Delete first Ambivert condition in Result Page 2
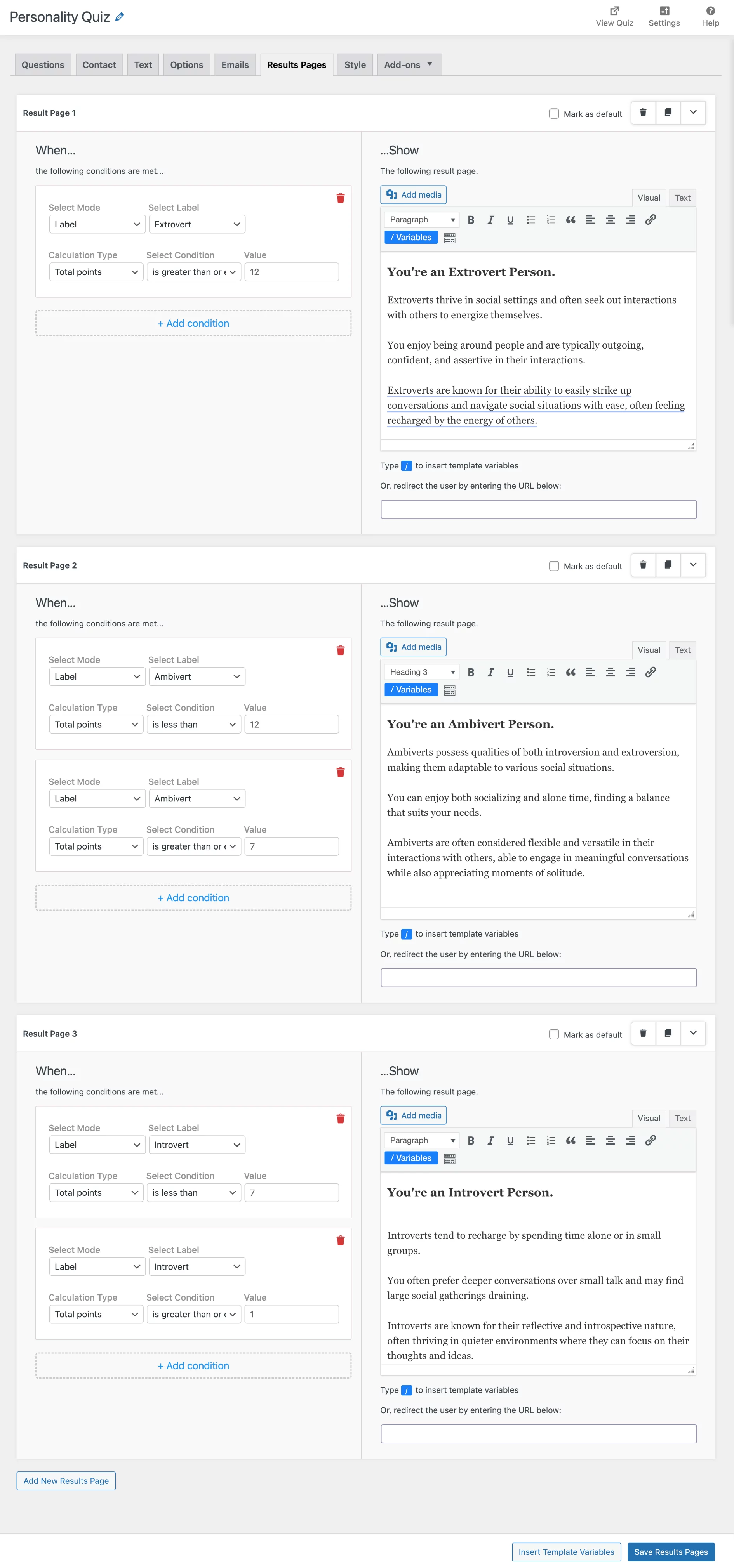Image resolution: width=734 pixels, height=1568 pixels. 341,651
